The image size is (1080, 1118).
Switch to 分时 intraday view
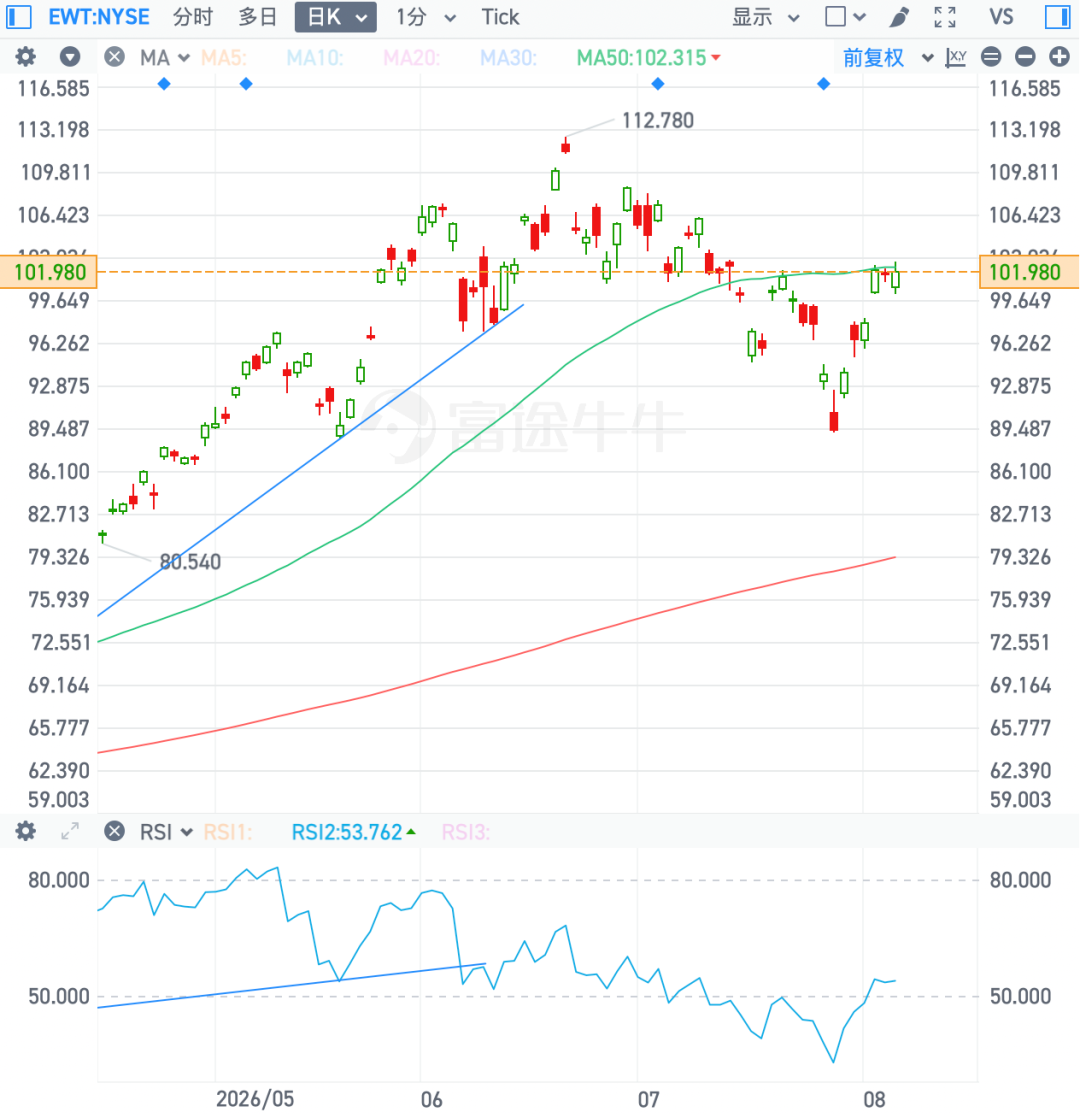[x=193, y=16]
